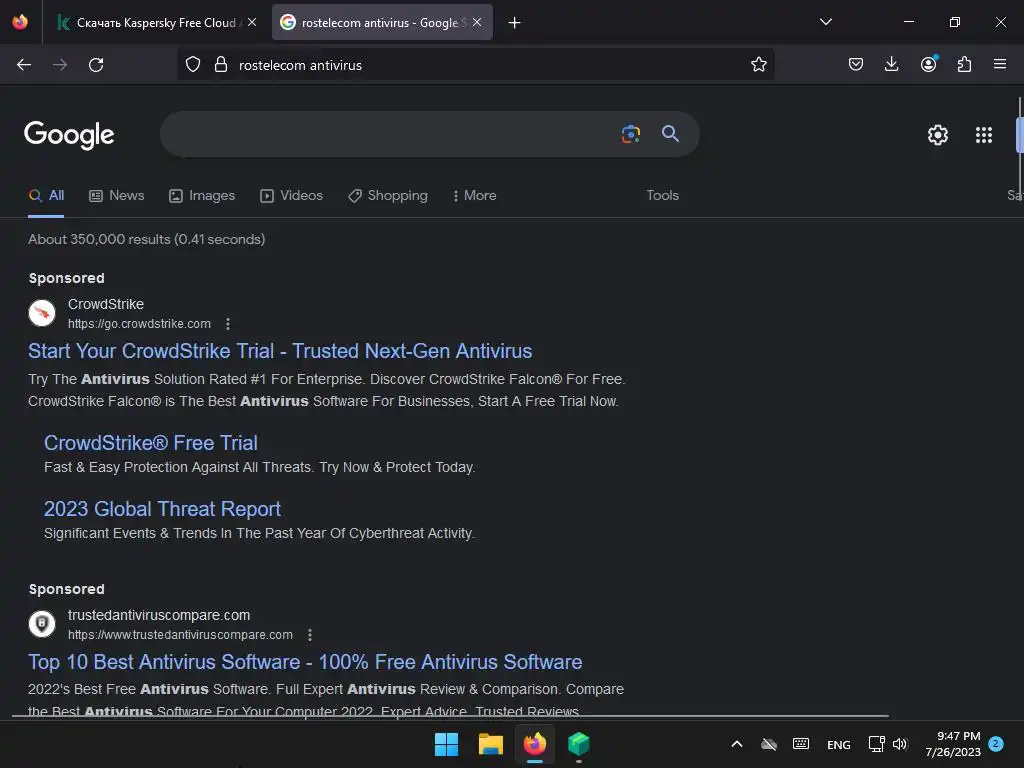Open the notification center badge
Image resolution: width=1024 pixels, height=768 pixels.
point(996,743)
